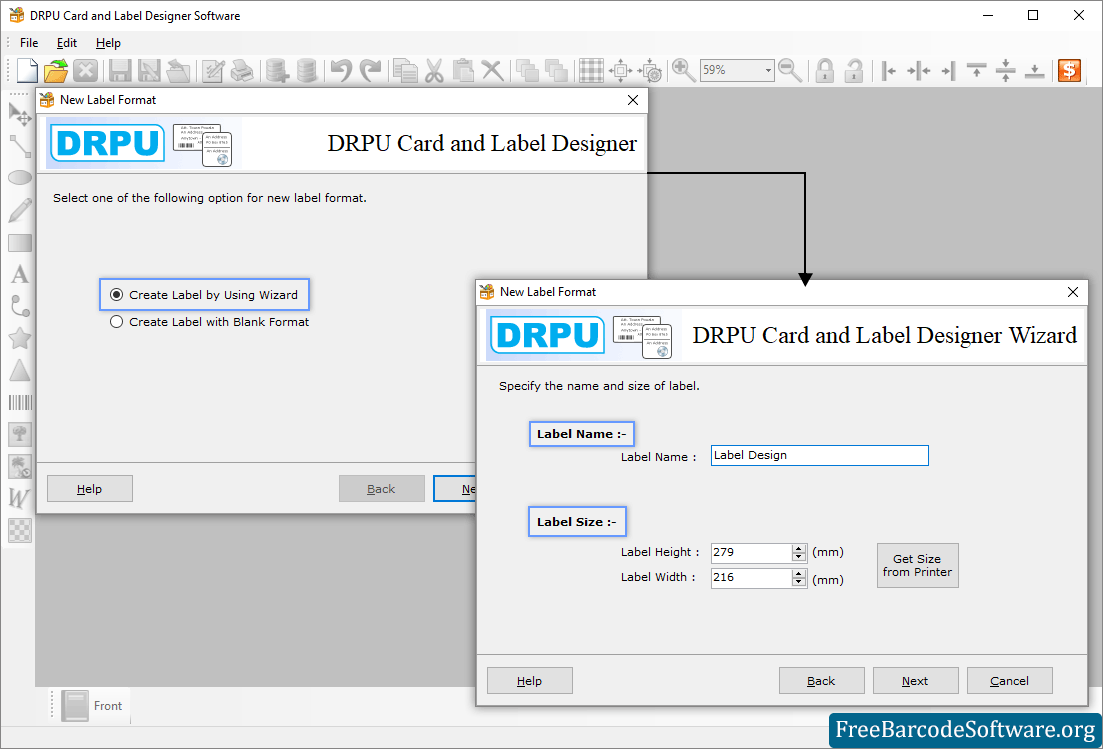
Task: Select the Line drawing tool
Action: click(x=20, y=146)
